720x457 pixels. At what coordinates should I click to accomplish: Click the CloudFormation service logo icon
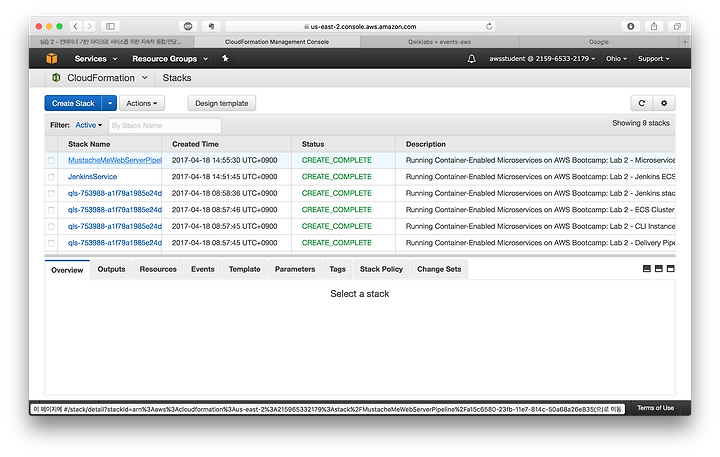pos(56,78)
